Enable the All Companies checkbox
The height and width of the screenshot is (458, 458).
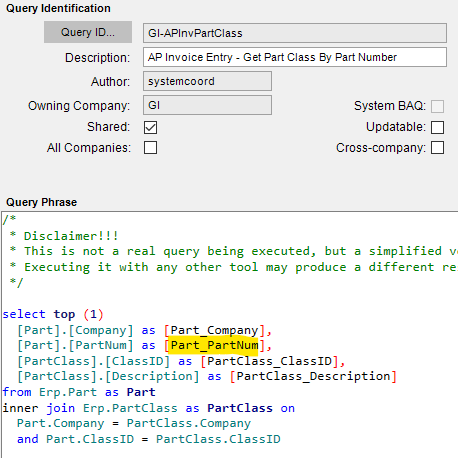[150, 148]
